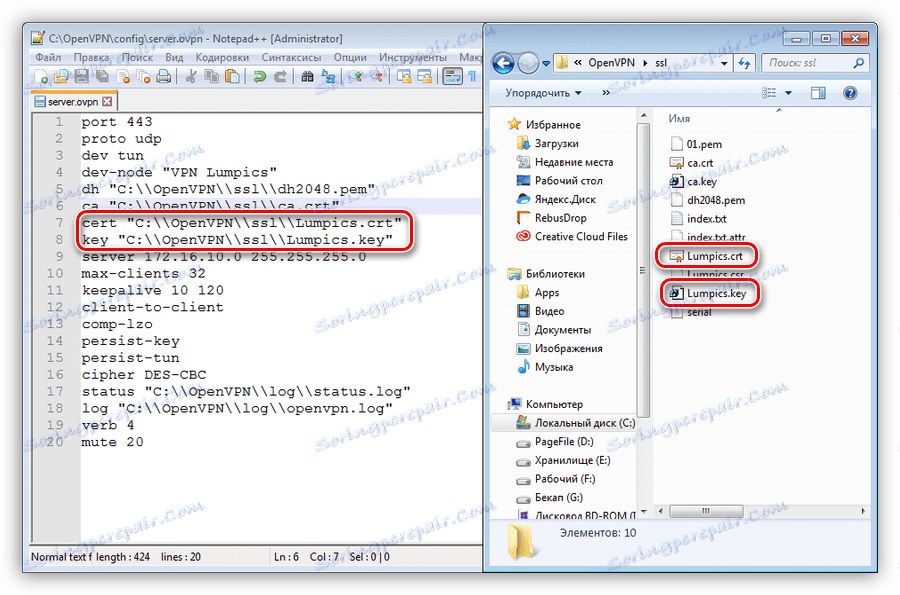Viewport: 900px width, 595px height.
Task: Click line 16 text cipher DES-CBC
Action: pos(143,375)
